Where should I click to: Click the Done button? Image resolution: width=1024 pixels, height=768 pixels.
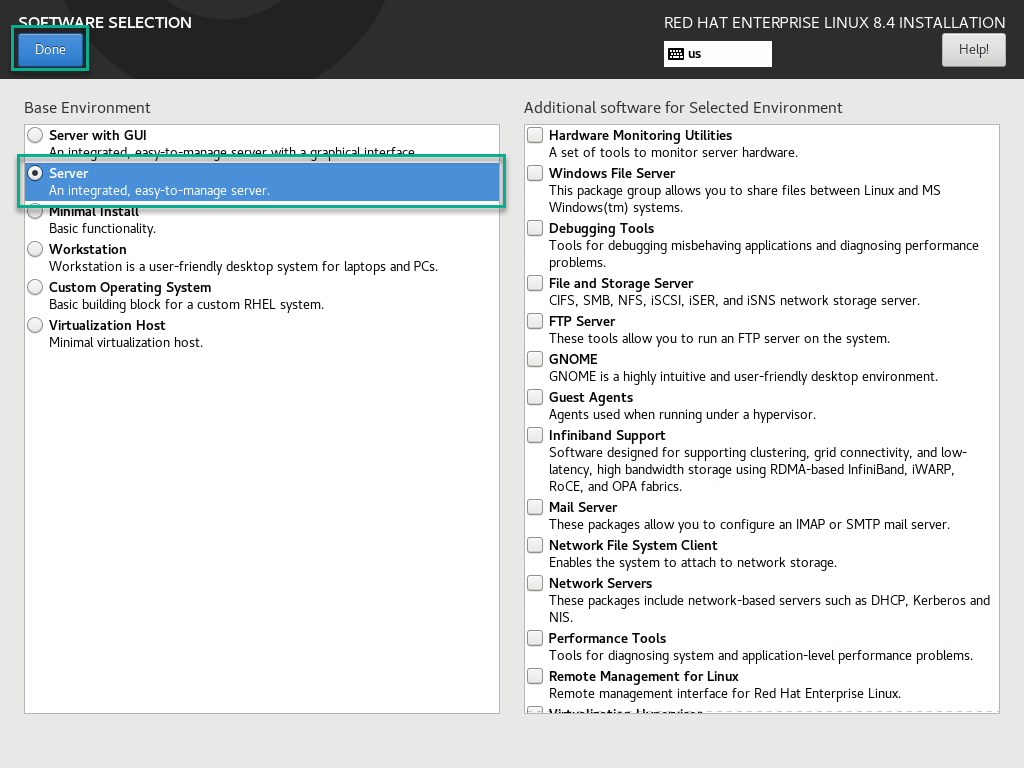click(x=50, y=49)
